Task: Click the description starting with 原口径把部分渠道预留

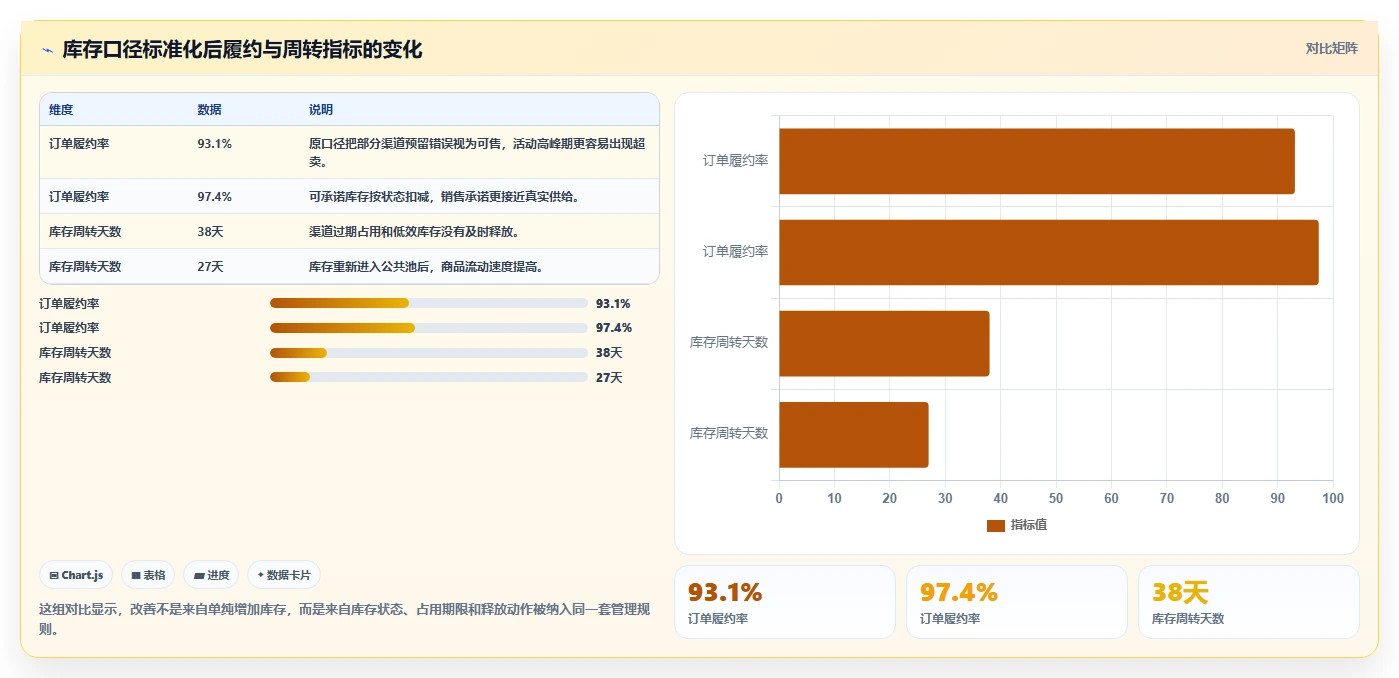Action: pyautogui.click(x=477, y=152)
